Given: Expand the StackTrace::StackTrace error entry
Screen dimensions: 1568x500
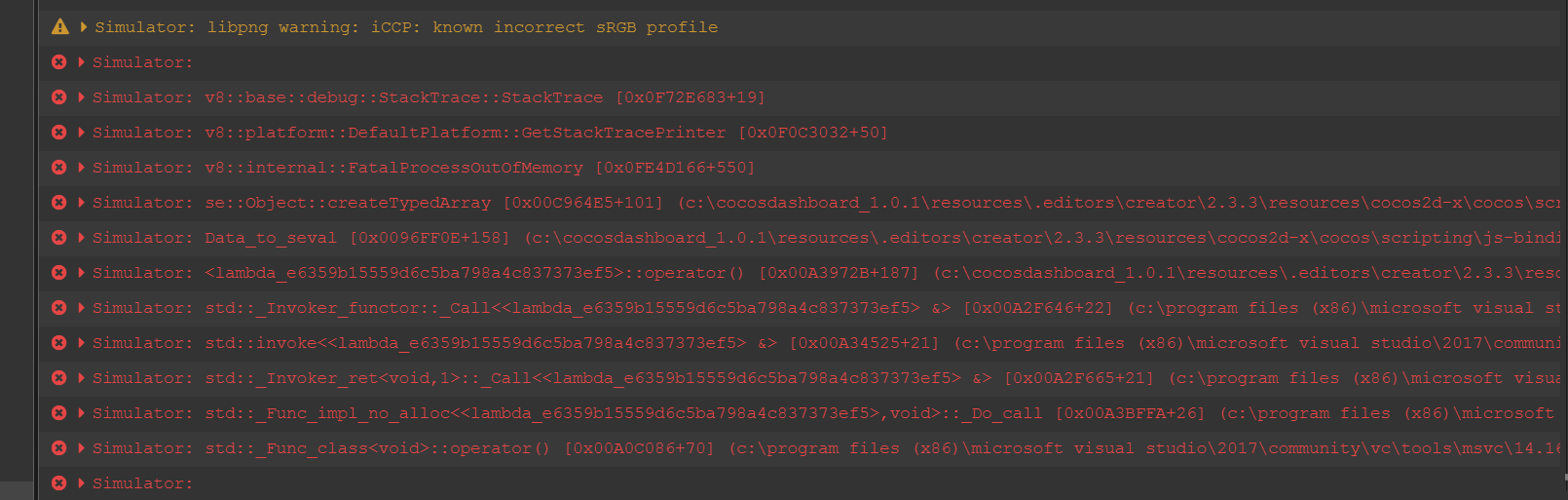Looking at the screenshot, I should point(82,97).
